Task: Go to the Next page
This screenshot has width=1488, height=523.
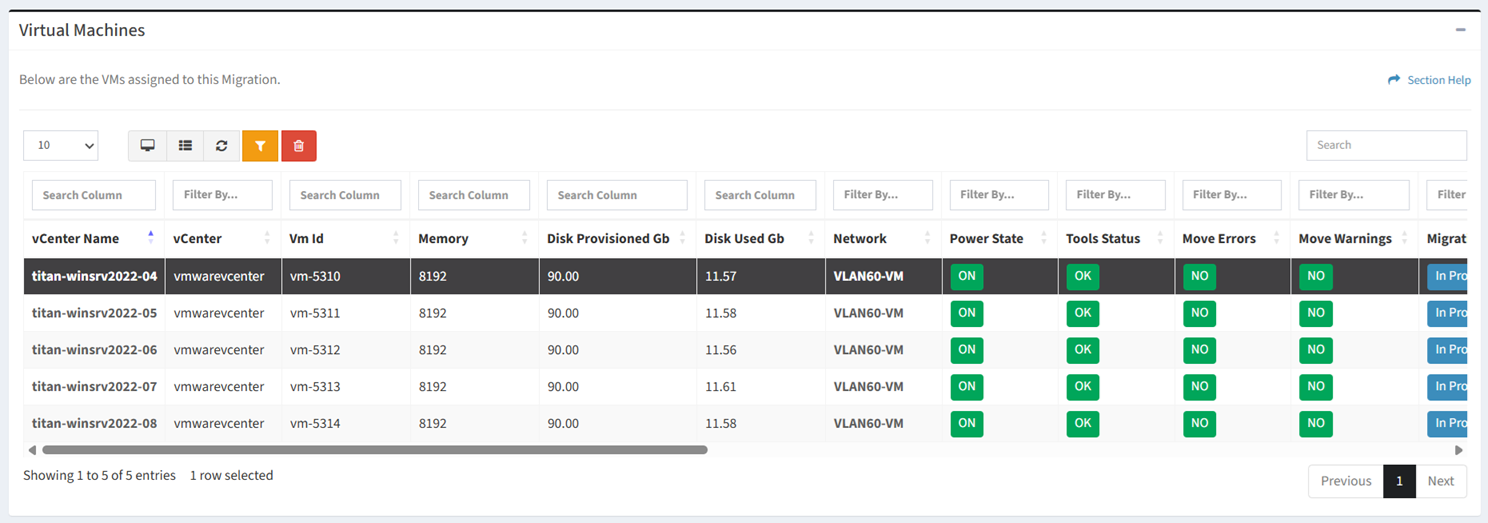Action: [x=1441, y=481]
